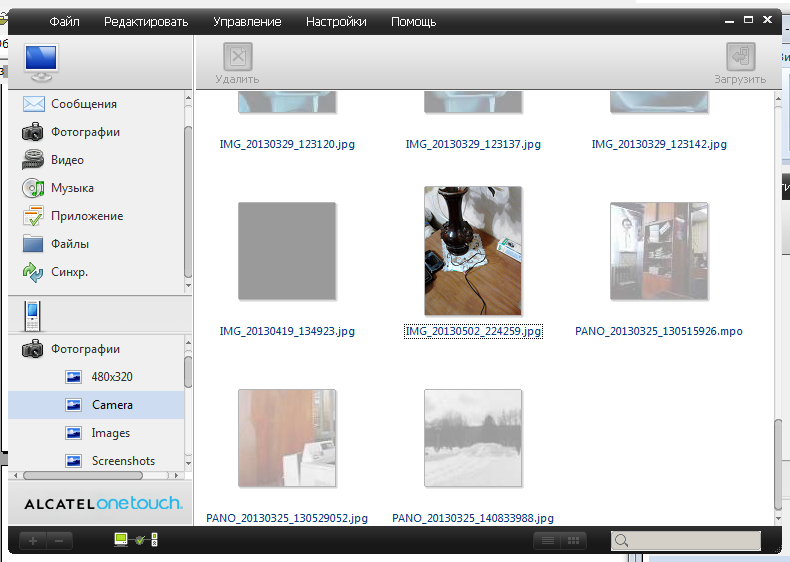Click file name IMG_20130329_123142.jpg
Screen dimensions: 790x562
point(659,144)
